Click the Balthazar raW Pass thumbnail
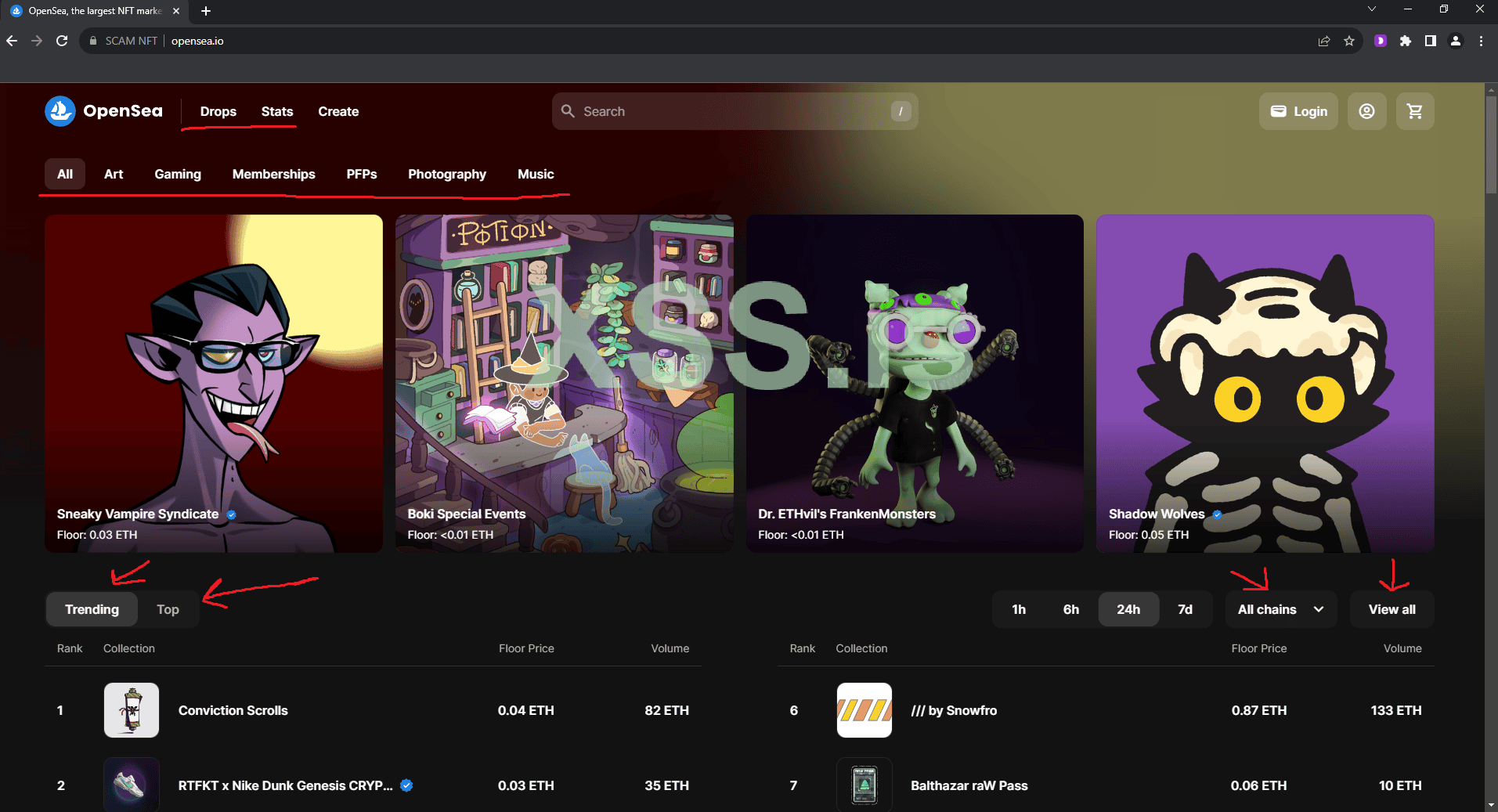 [865, 785]
